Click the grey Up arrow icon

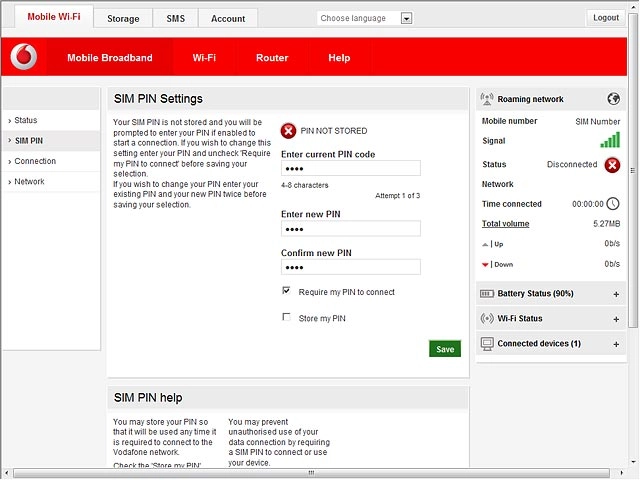click(x=484, y=244)
